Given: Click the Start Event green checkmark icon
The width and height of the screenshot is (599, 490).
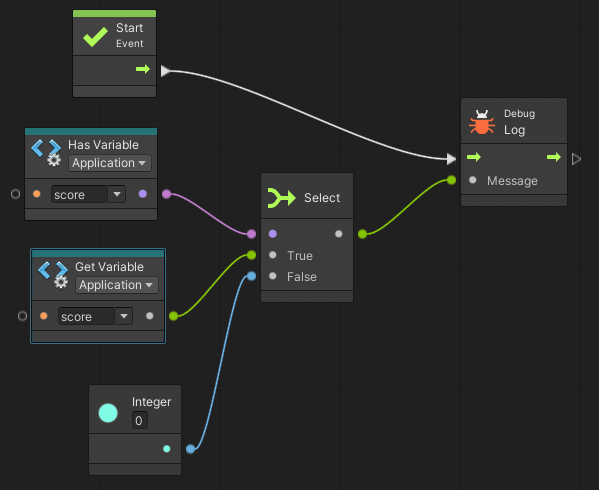Looking at the screenshot, I should click(96, 37).
